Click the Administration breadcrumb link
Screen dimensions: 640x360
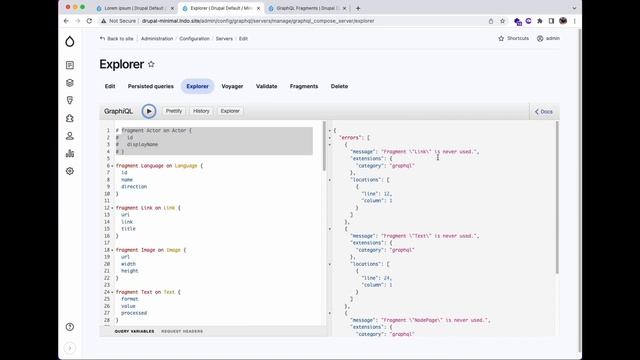tap(157, 38)
